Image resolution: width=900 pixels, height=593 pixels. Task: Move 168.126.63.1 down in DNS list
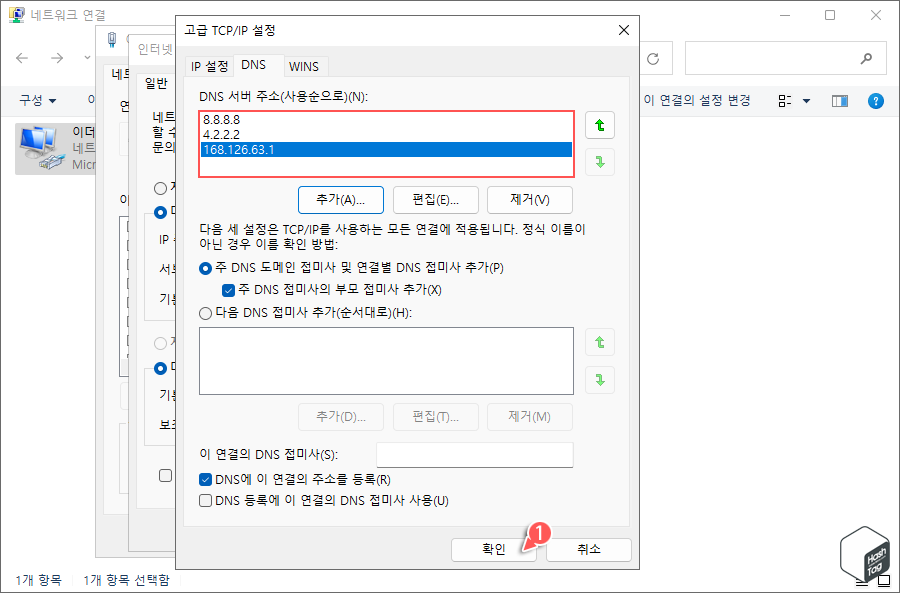[599, 162]
